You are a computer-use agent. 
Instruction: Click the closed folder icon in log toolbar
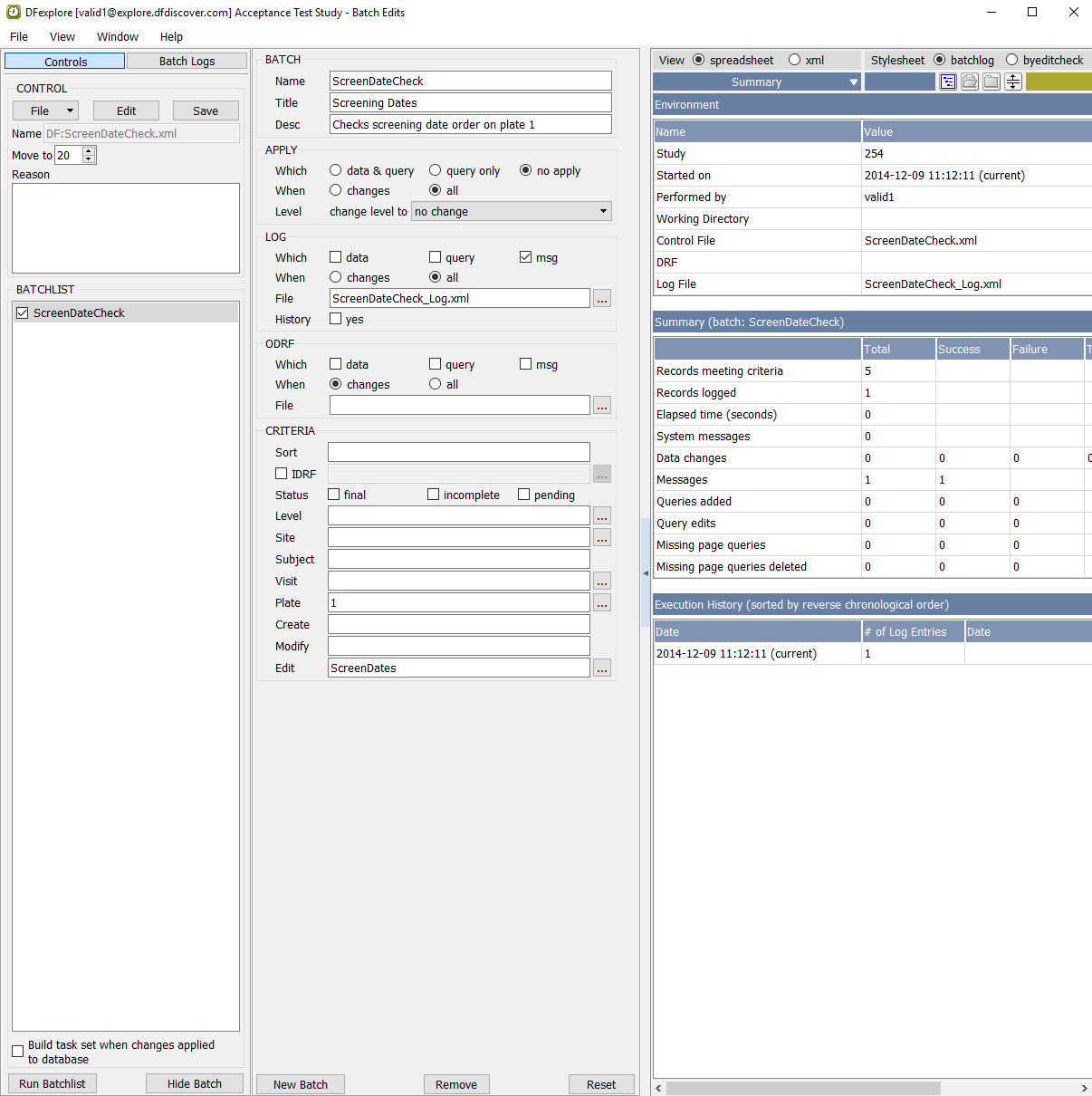991,82
